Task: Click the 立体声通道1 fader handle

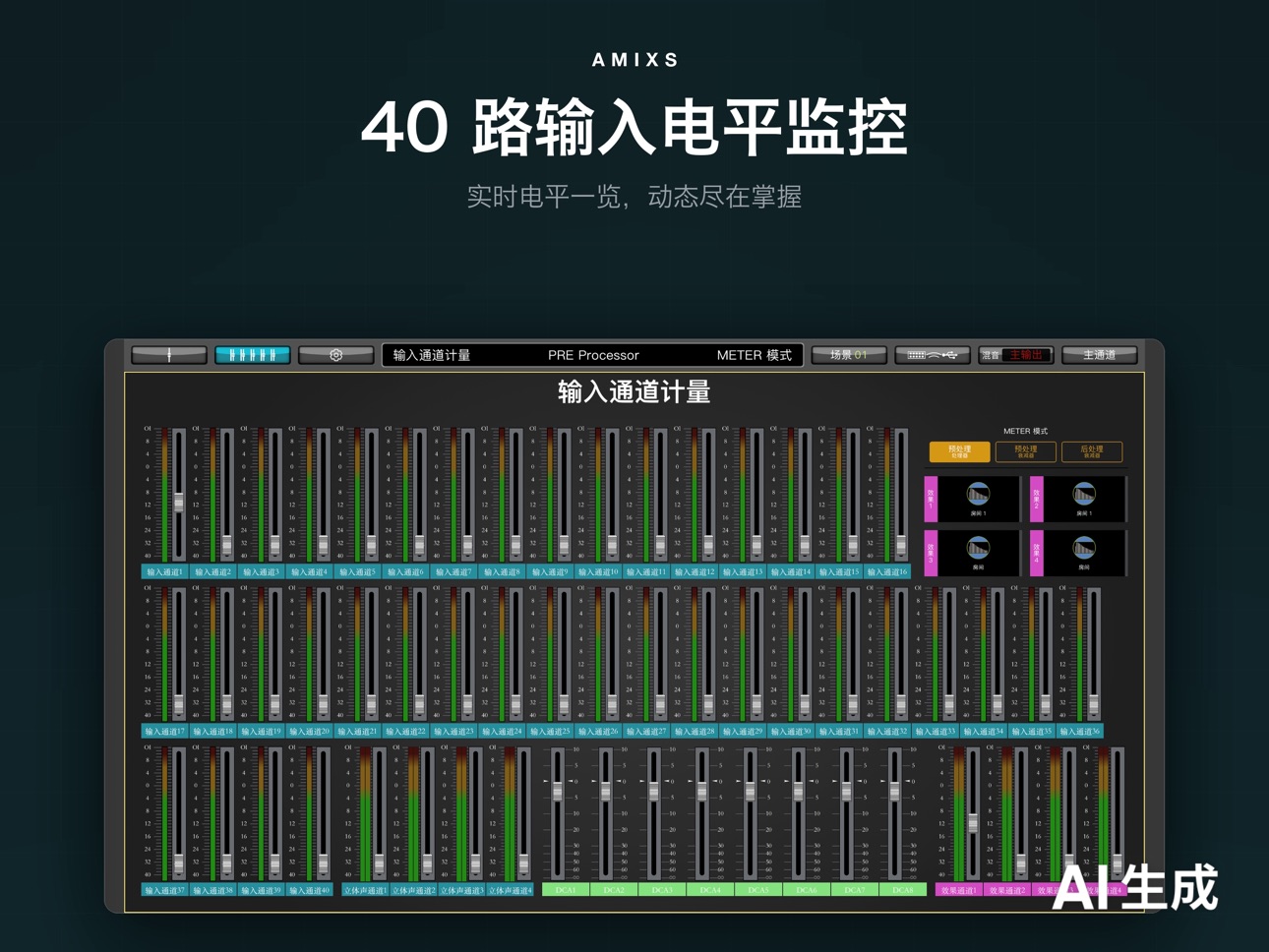Action: (x=379, y=864)
